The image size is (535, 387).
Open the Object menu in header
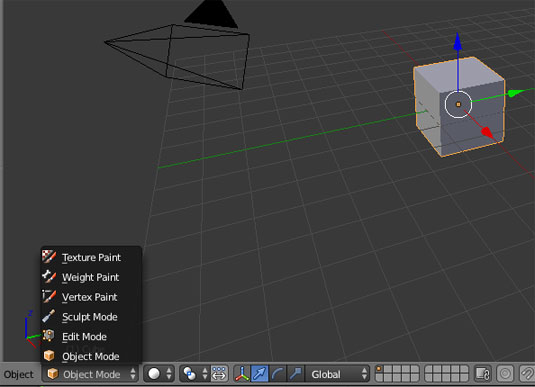click(x=19, y=374)
